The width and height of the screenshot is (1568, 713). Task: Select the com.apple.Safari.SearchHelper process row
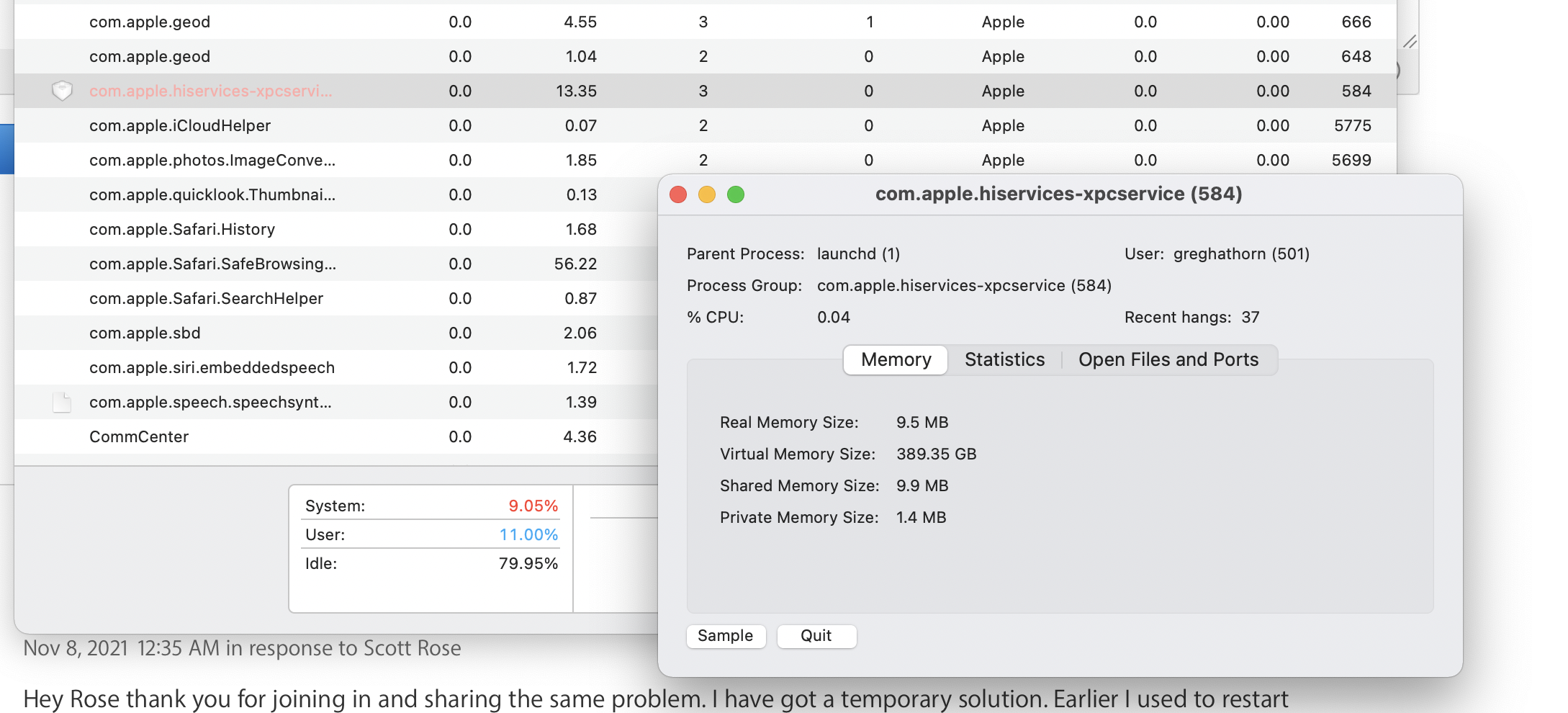coord(206,298)
